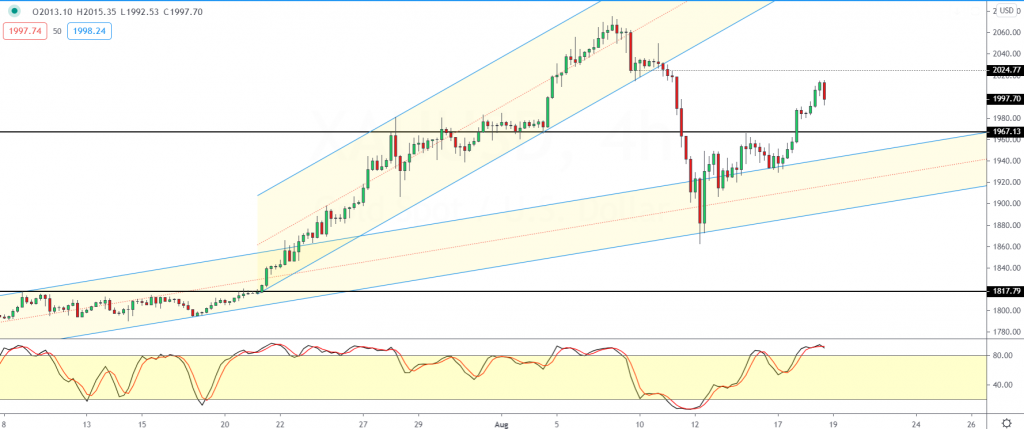Click the date 26 on time axis
This screenshot has width=1024, height=429.
(x=972, y=422)
